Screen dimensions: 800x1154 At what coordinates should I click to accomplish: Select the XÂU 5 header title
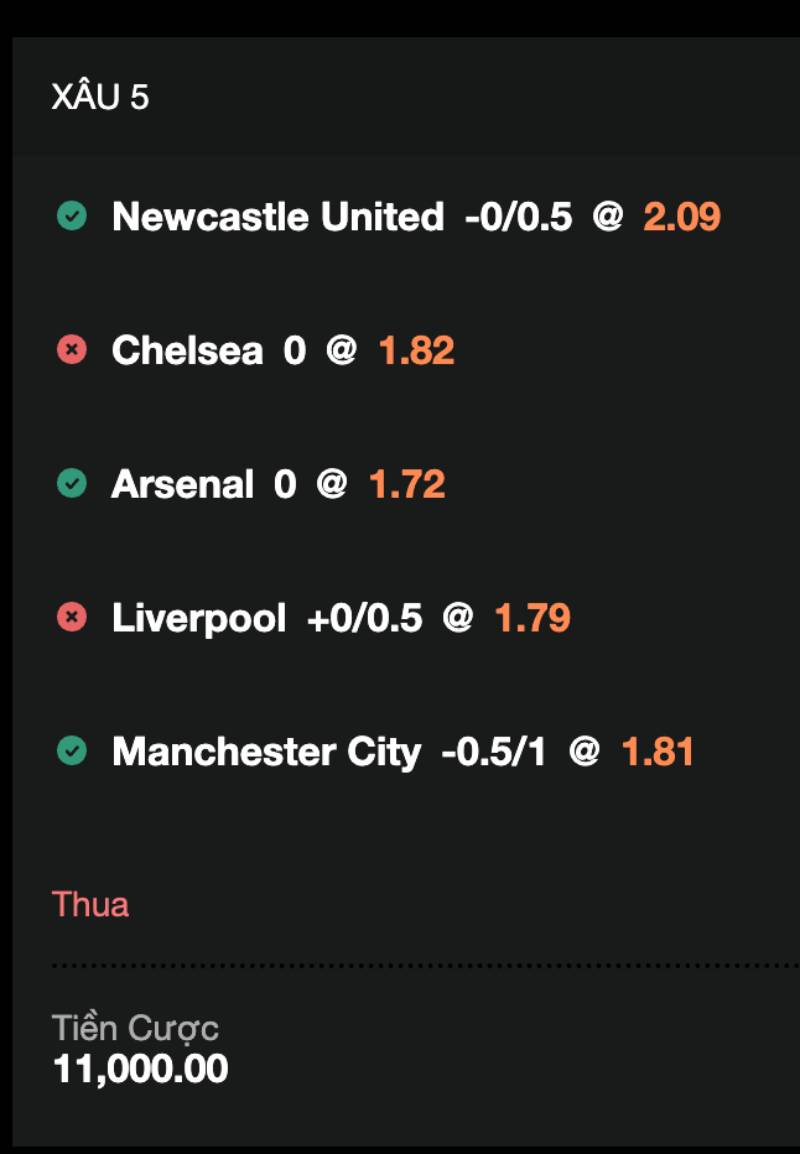point(100,98)
